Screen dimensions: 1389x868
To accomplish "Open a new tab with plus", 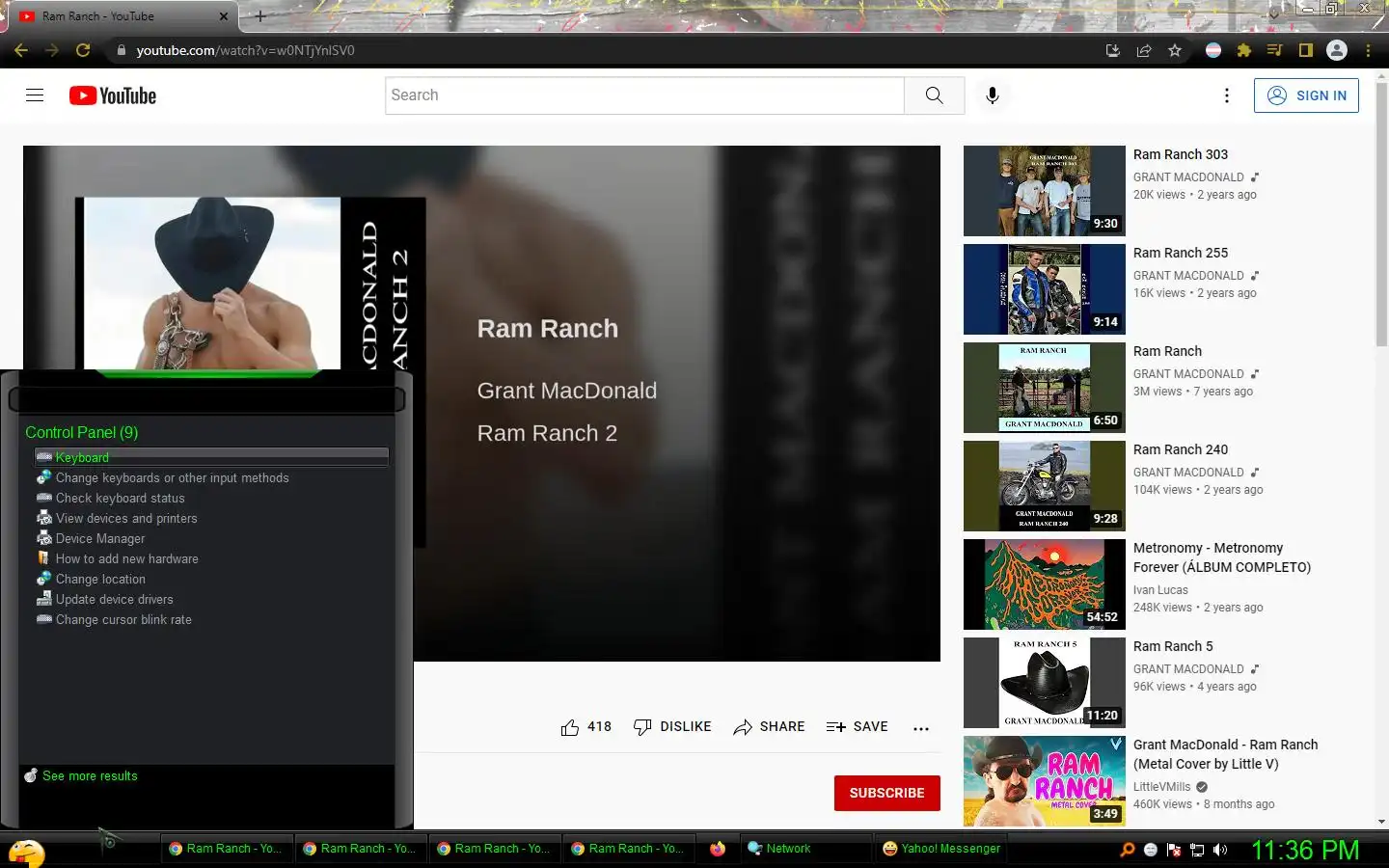I will [x=259, y=15].
